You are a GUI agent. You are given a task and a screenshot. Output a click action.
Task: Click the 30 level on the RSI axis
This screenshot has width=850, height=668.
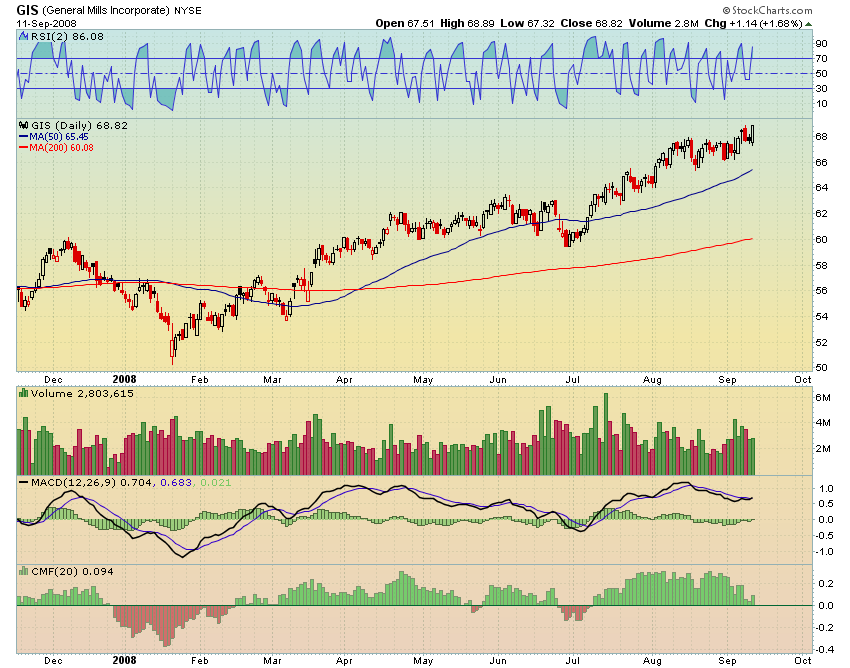tap(821, 88)
